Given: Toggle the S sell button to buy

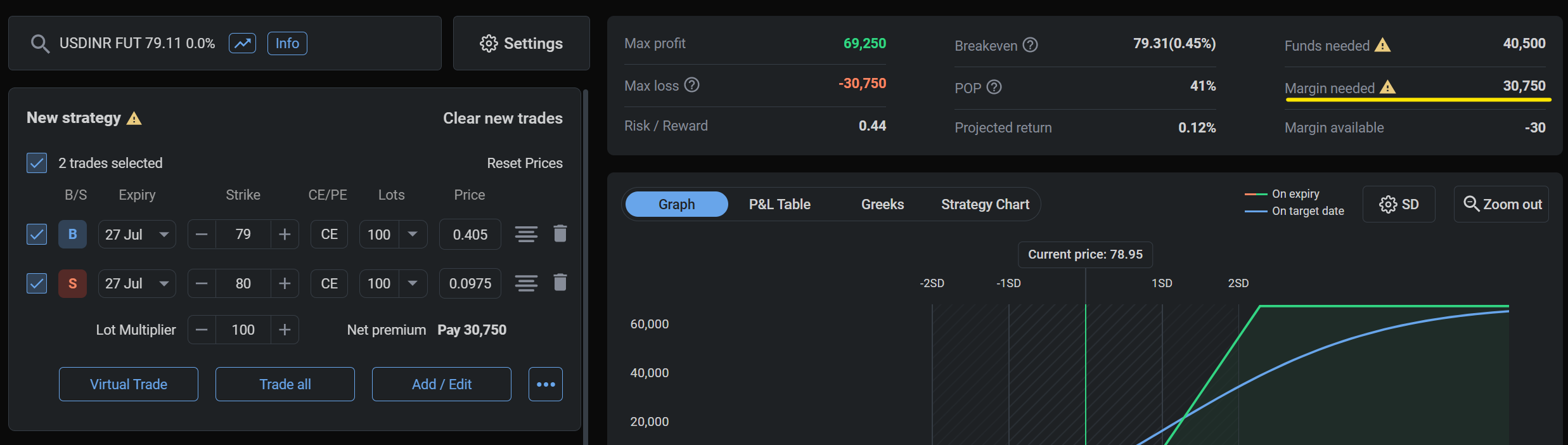Looking at the screenshot, I should pyautogui.click(x=72, y=283).
